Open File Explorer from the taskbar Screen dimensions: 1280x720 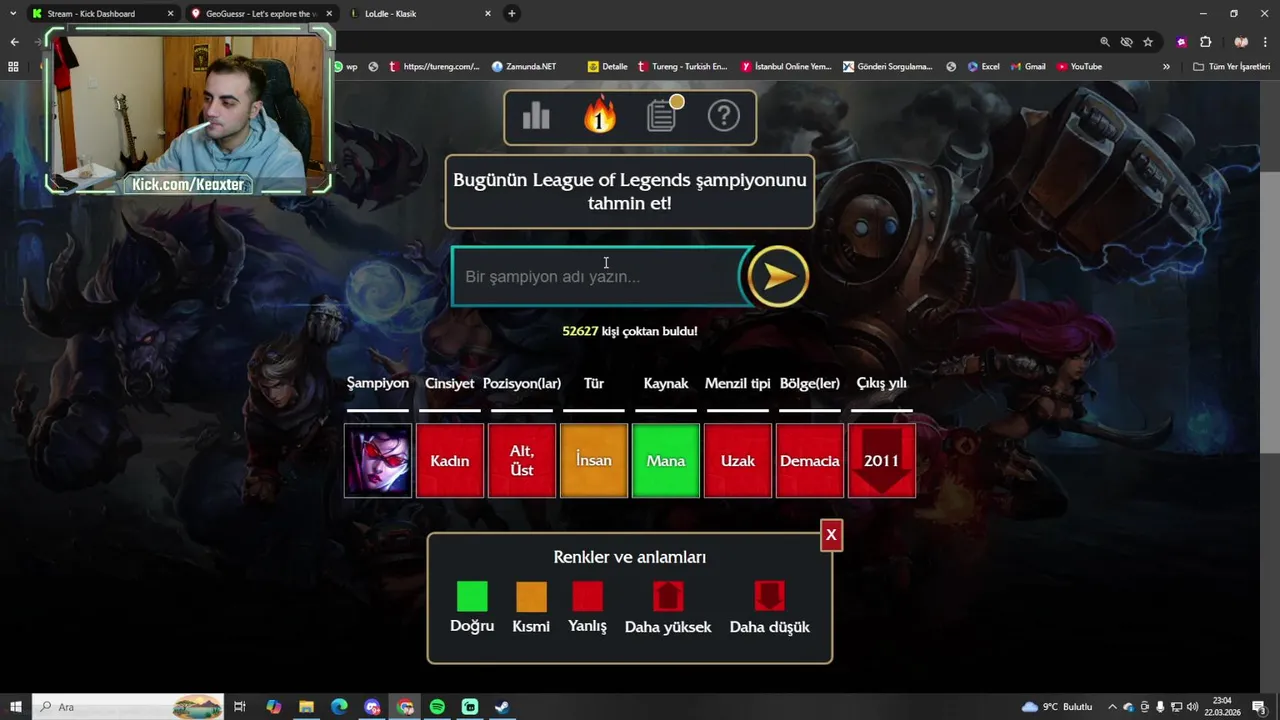(306, 707)
